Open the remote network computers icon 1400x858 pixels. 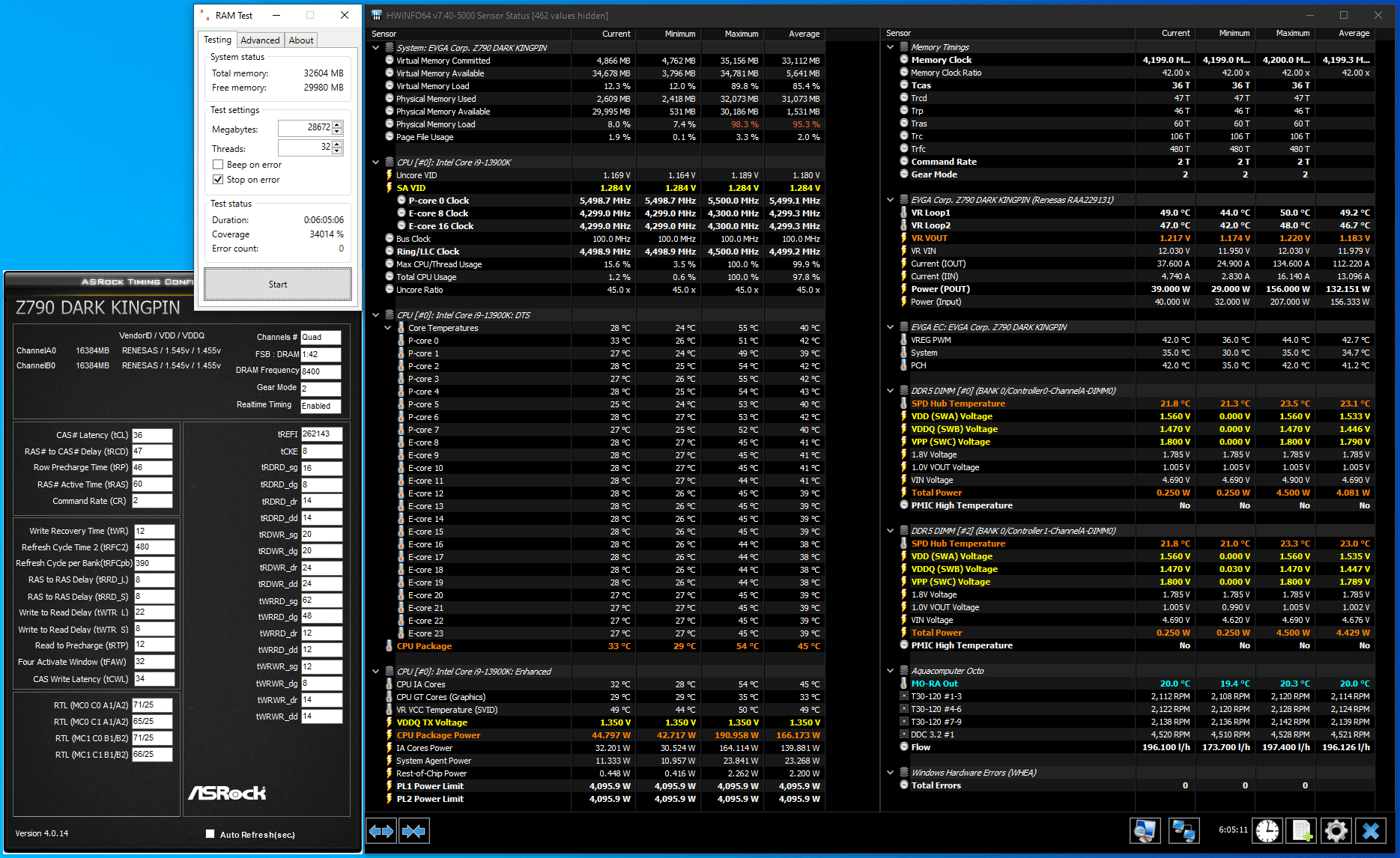(1184, 831)
